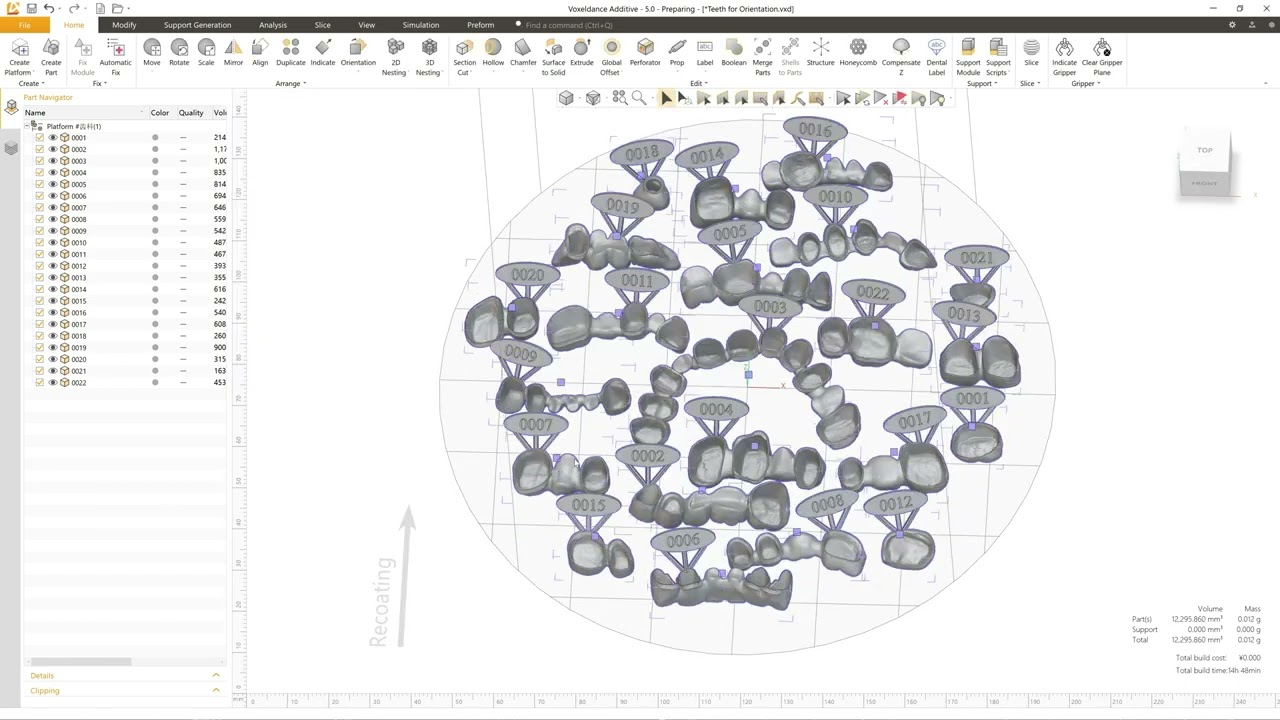Click the Perforator tool
Image resolution: width=1280 pixels, height=720 pixels.
pyautogui.click(x=645, y=53)
